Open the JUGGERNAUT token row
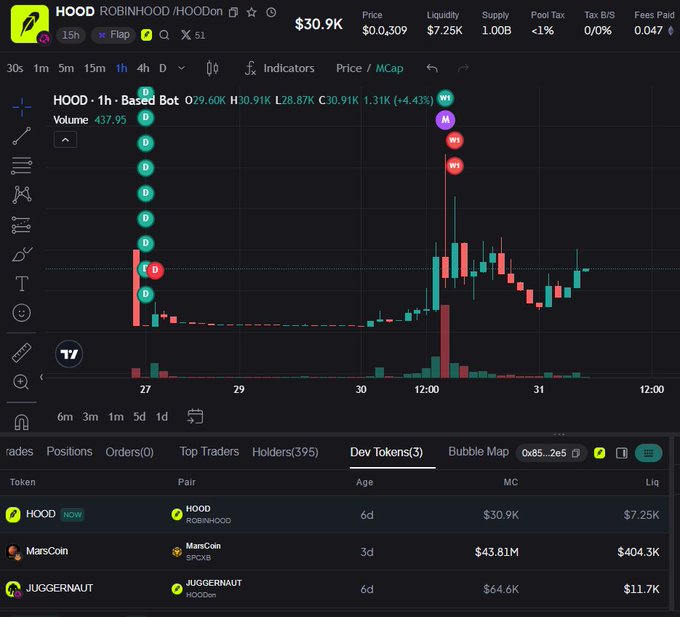 tap(334, 588)
